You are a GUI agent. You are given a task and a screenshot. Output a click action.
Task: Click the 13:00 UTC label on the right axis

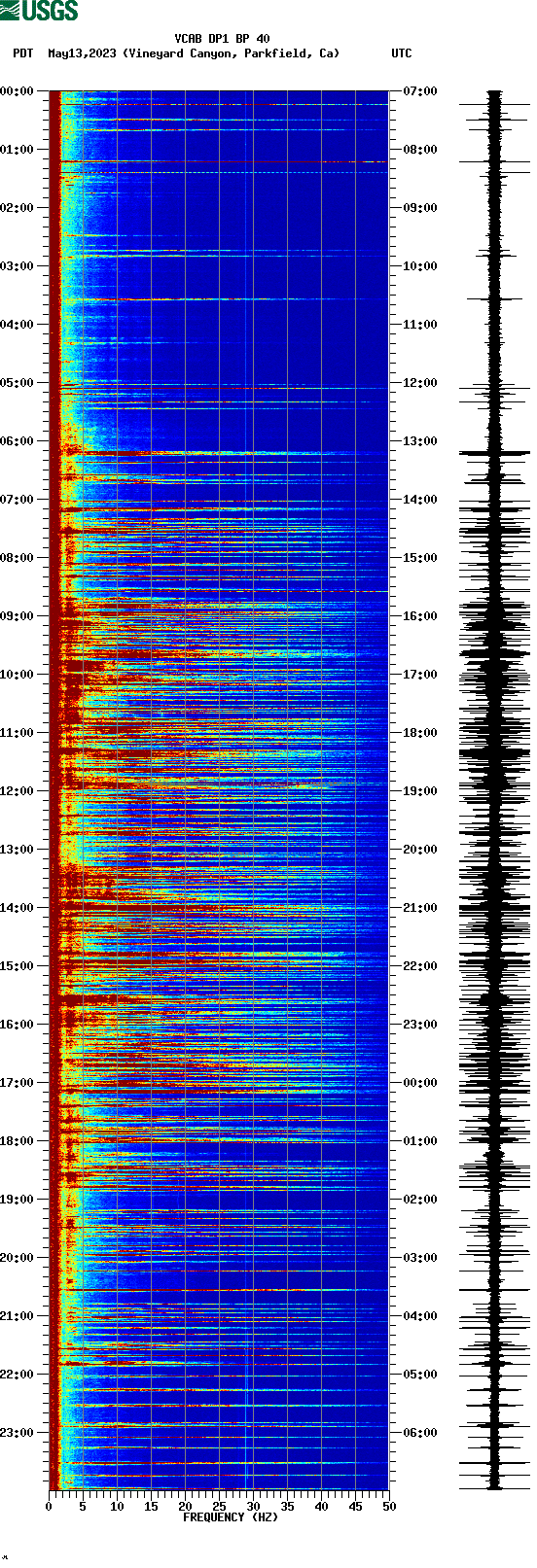(x=420, y=441)
